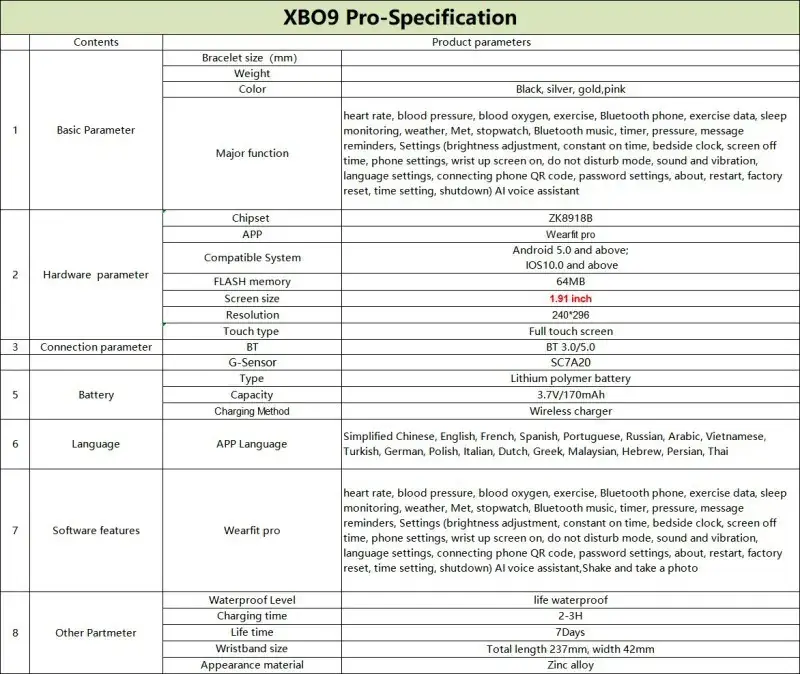Click the empty Weight value cell
Viewport: 800px width, 674px height.
pos(570,73)
